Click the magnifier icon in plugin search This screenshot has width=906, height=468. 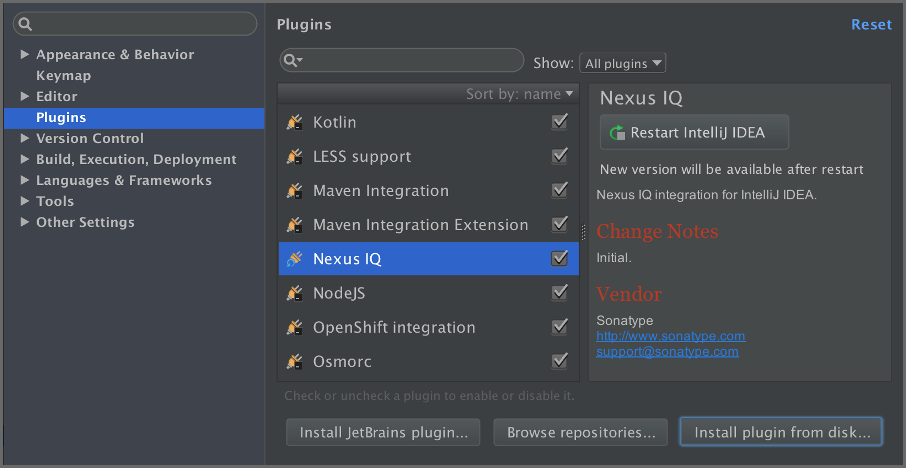(x=293, y=60)
